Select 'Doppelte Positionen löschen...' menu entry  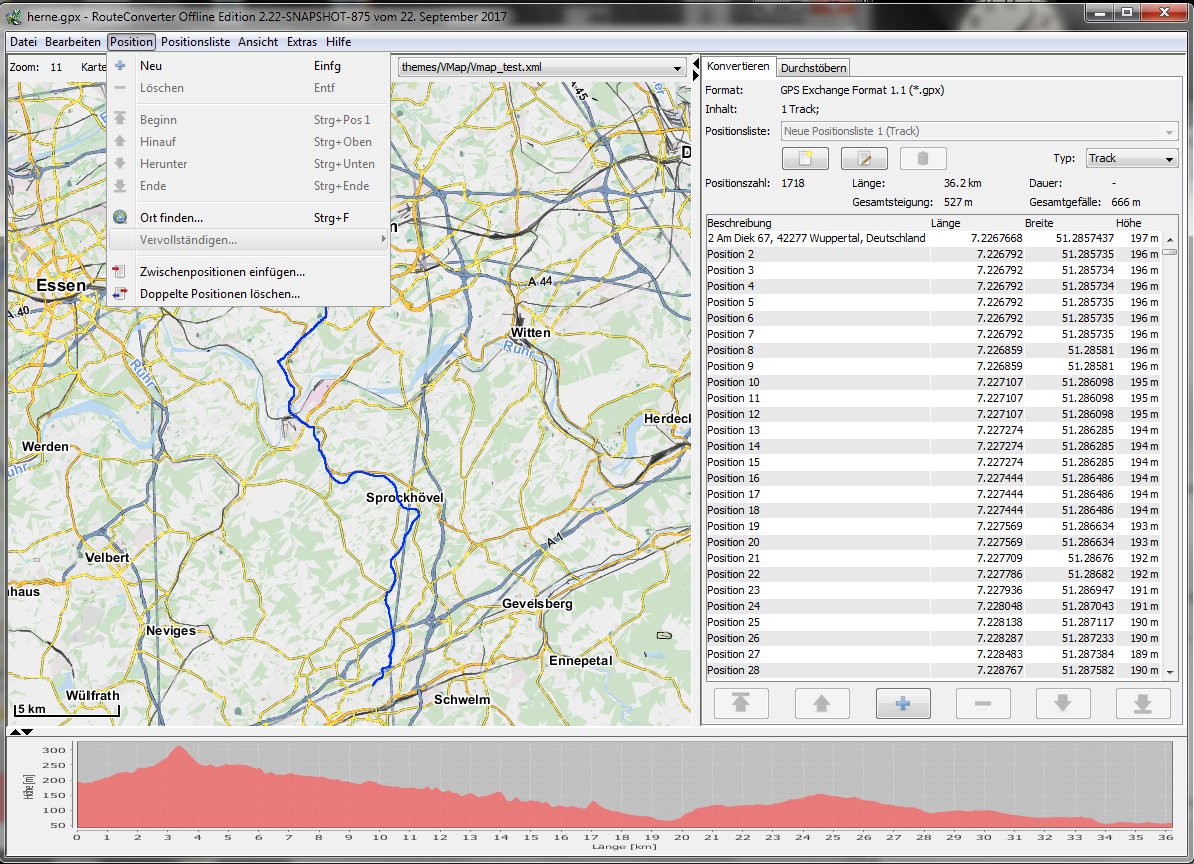[220, 294]
